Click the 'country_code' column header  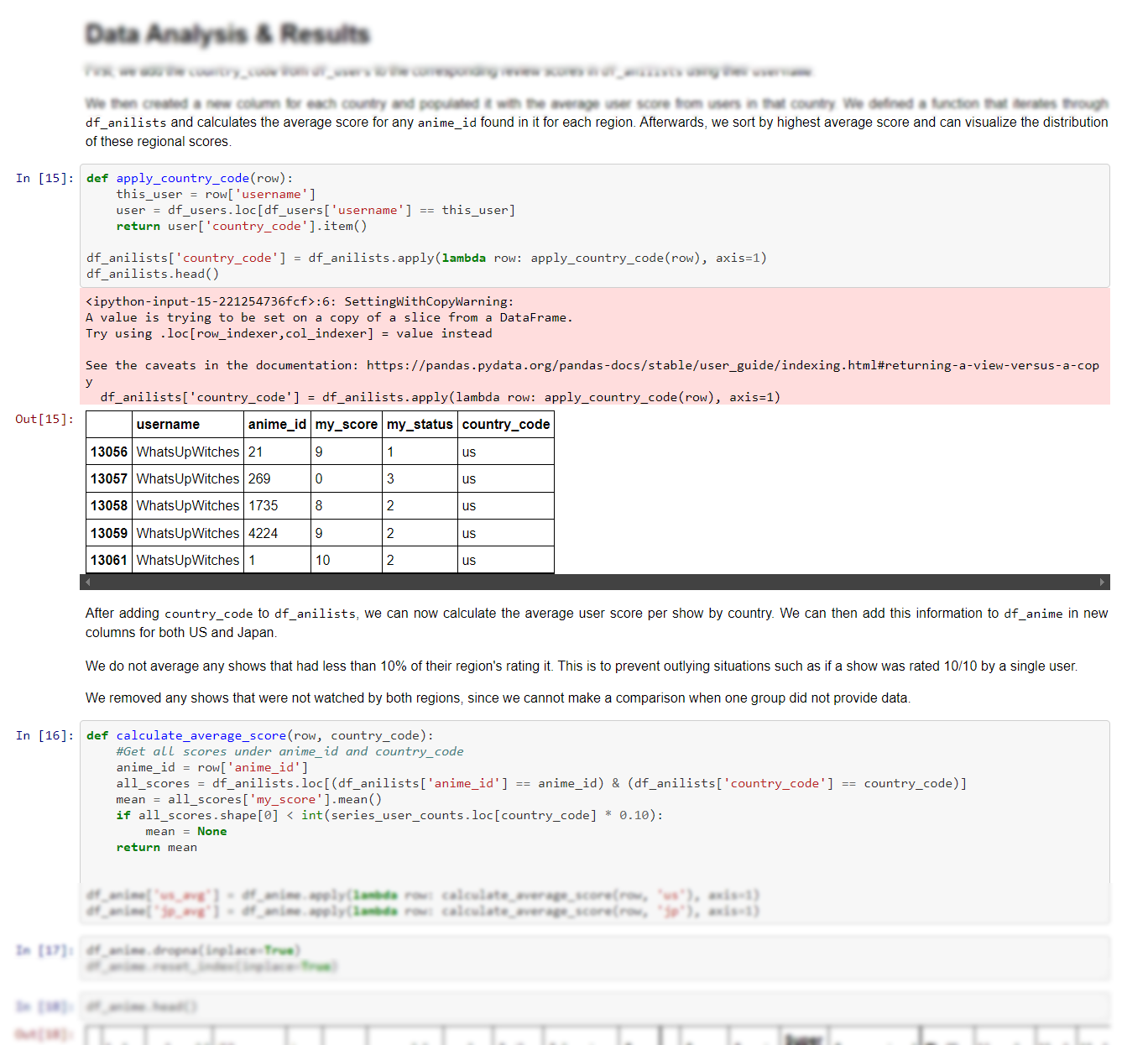coord(505,425)
